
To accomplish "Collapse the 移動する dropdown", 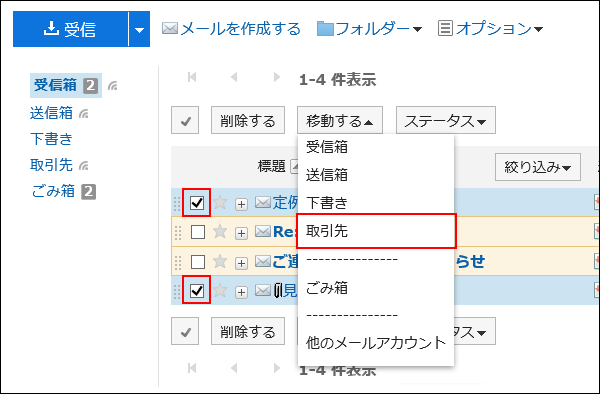I will click(340, 120).
